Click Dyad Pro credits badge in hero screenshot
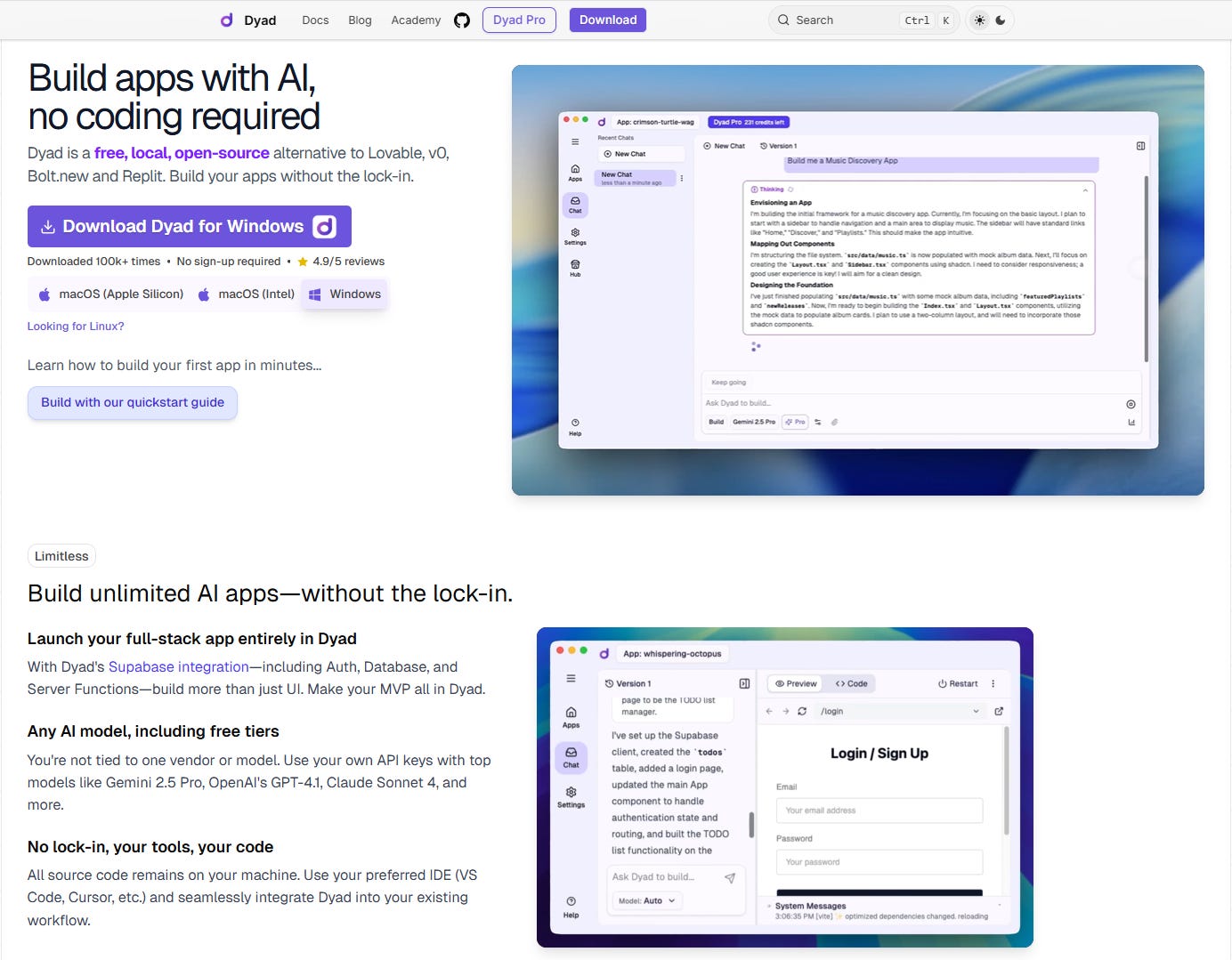The width and height of the screenshot is (1232, 960). [749, 122]
